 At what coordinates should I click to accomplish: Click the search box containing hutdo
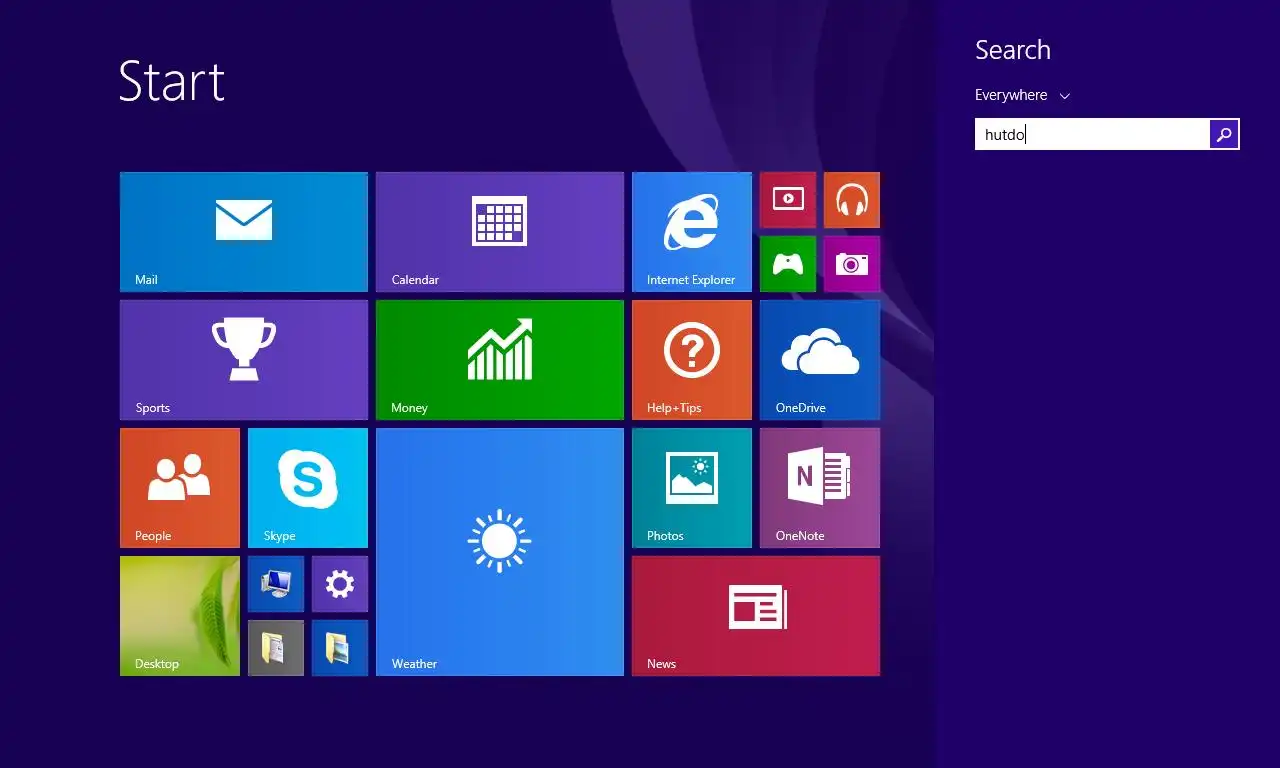(x=1092, y=134)
